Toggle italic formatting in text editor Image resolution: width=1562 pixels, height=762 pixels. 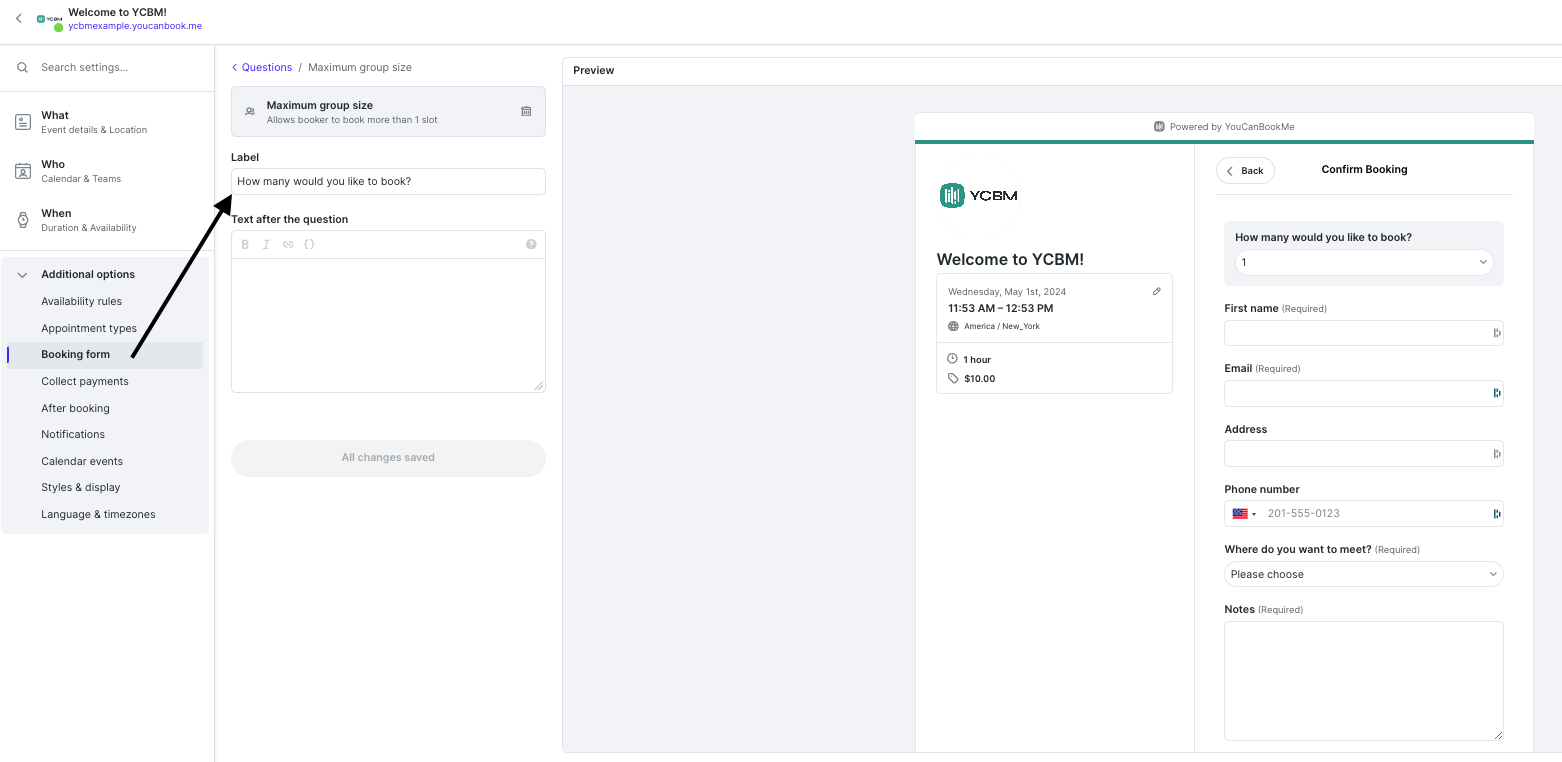266,245
